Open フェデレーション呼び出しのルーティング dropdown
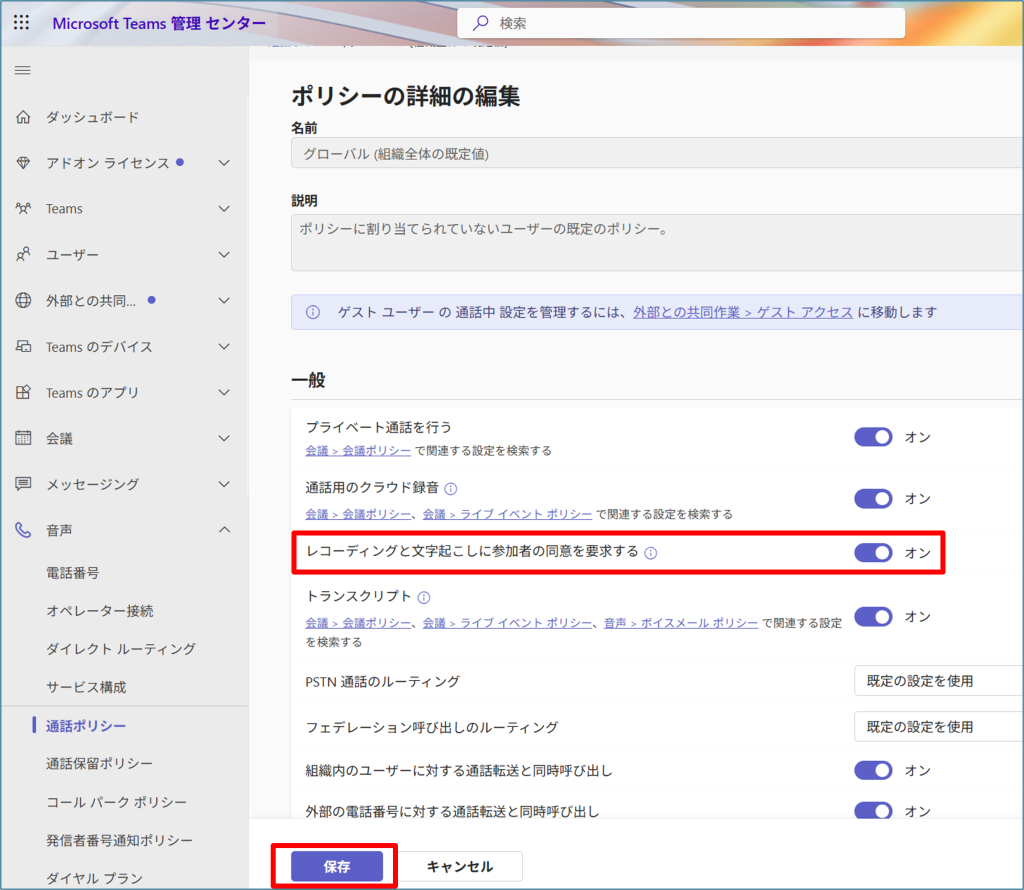Screen dimensions: 1024x890 [937, 727]
